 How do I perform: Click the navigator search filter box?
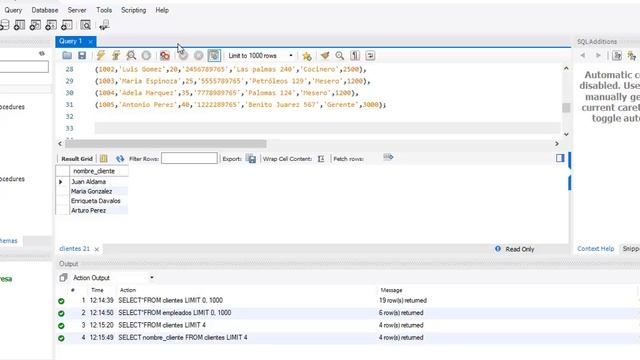coord(24,67)
